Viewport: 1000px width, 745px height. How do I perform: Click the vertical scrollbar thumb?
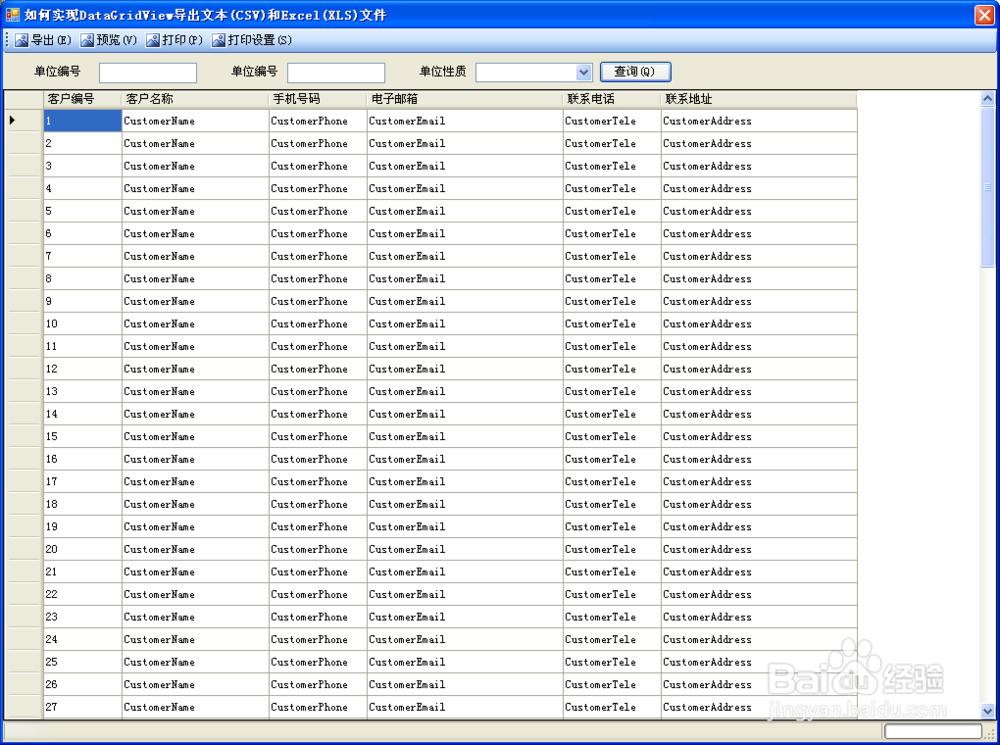(987, 187)
